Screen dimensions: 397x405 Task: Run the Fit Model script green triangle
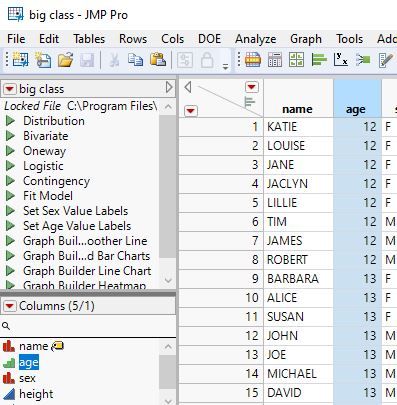click(x=10, y=196)
